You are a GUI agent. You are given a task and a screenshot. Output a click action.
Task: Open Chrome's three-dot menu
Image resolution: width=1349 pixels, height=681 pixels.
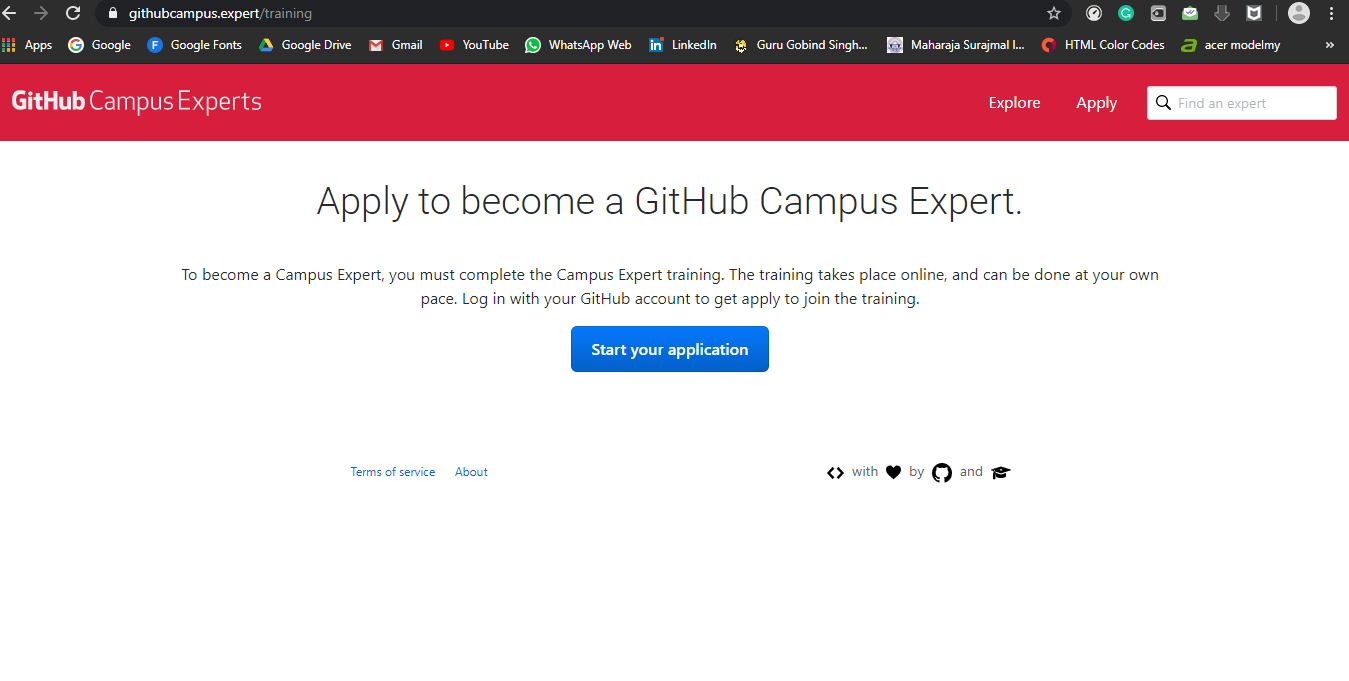1332,13
